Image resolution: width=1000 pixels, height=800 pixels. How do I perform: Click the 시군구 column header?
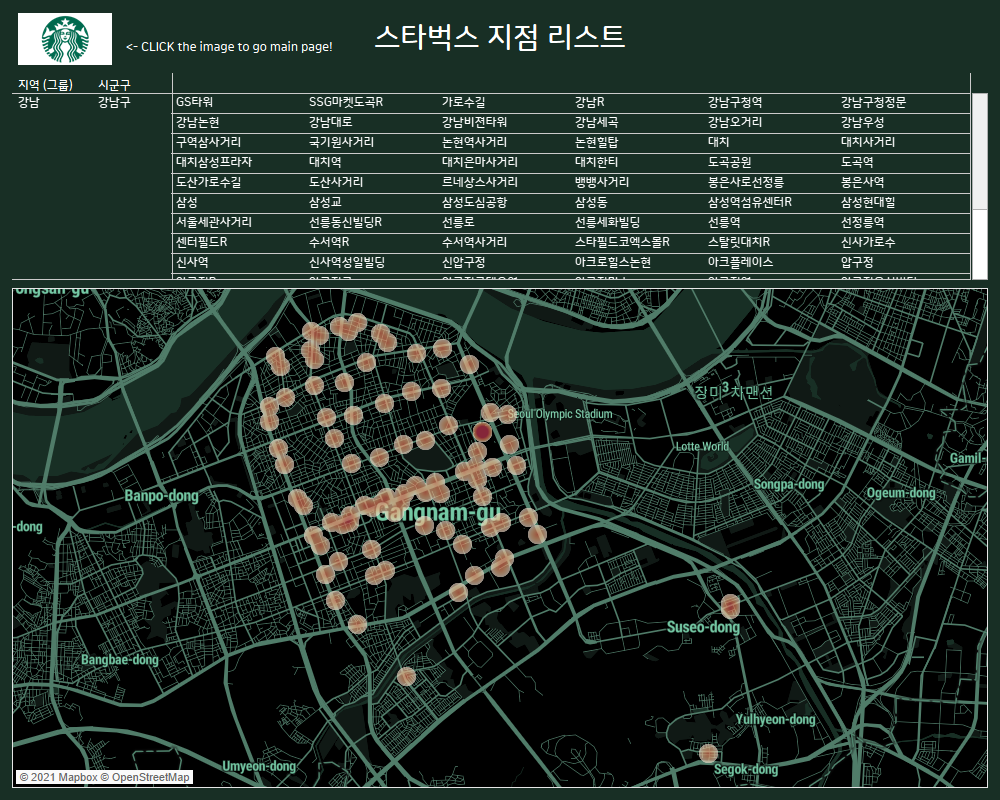[x=114, y=85]
